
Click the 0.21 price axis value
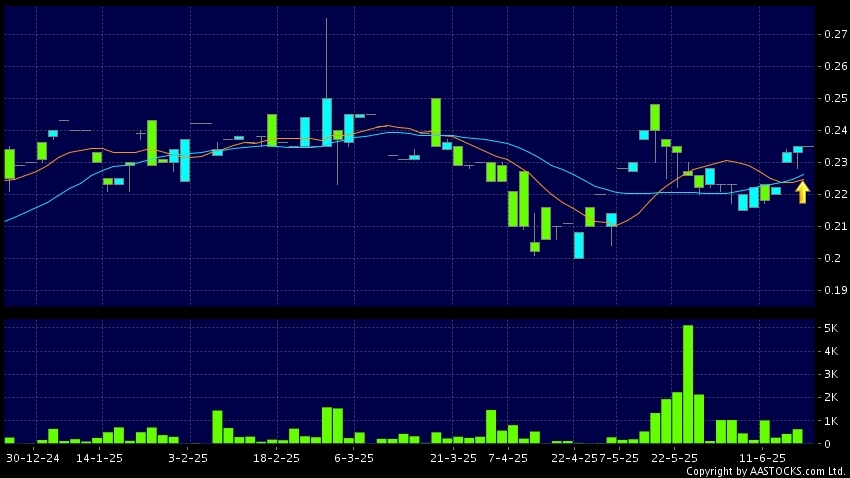coord(835,226)
